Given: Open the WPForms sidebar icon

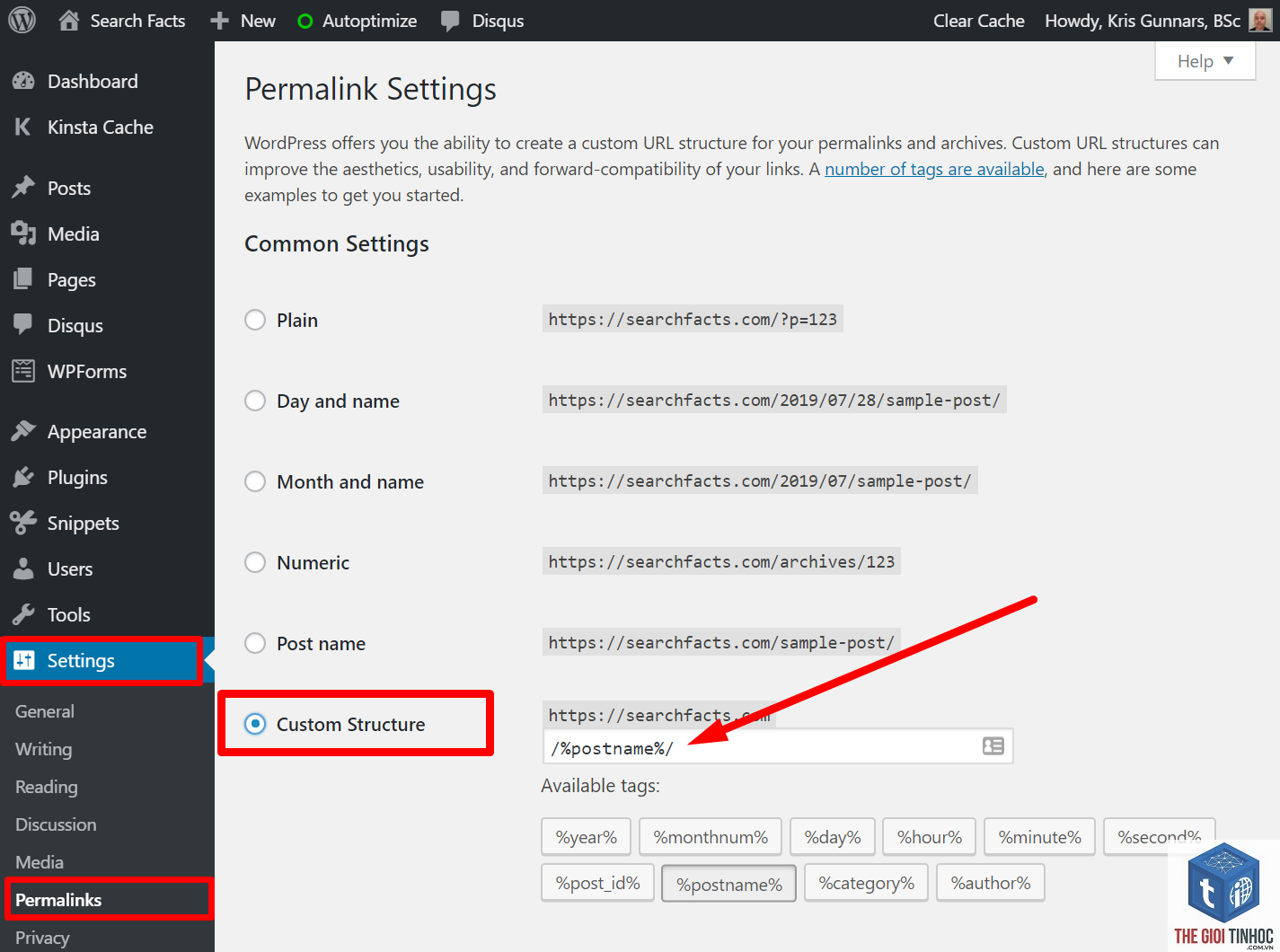Looking at the screenshot, I should pyautogui.click(x=23, y=370).
